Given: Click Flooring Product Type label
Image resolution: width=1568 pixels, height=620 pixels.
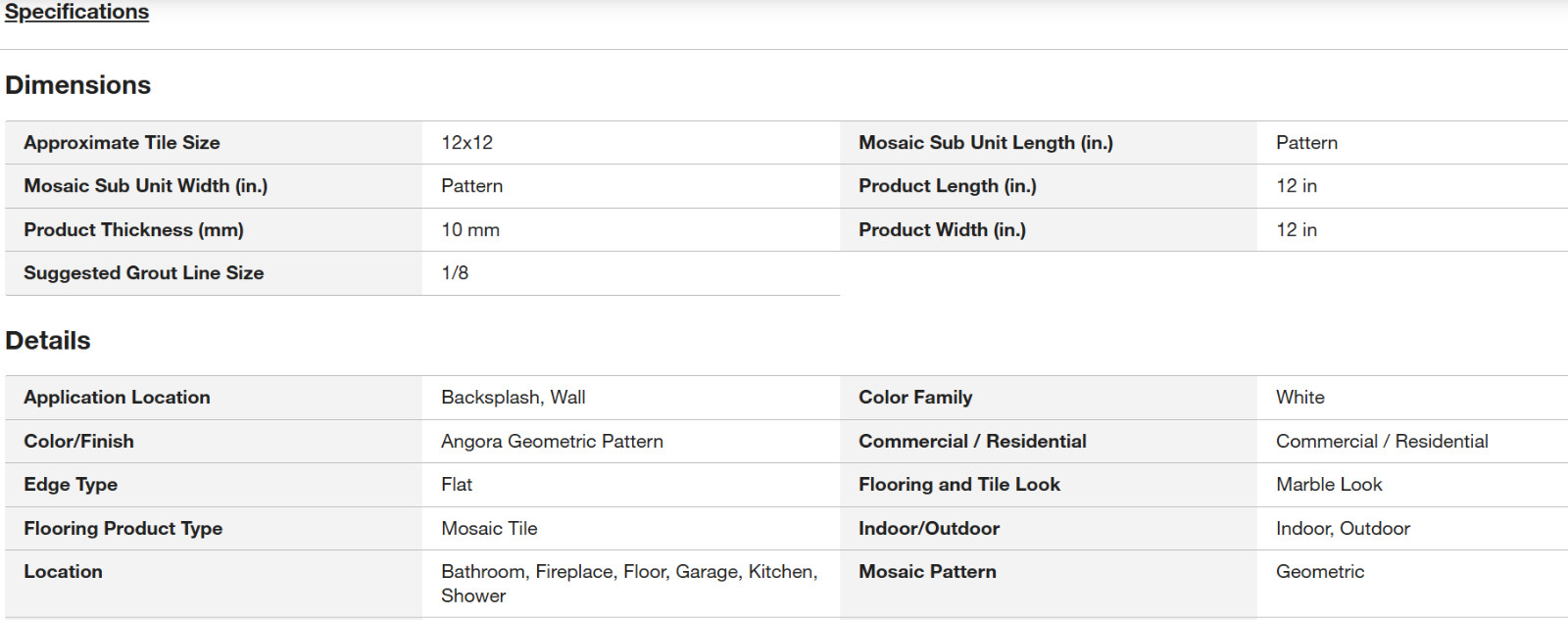Looking at the screenshot, I should (123, 529).
